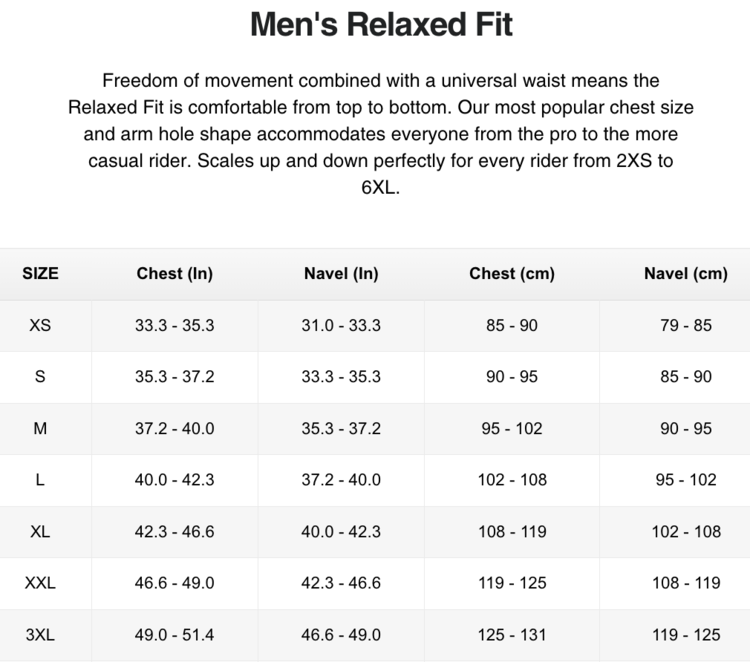
Task: Click the Men's Relaxed Fit heading
Action: coord(381,24)
